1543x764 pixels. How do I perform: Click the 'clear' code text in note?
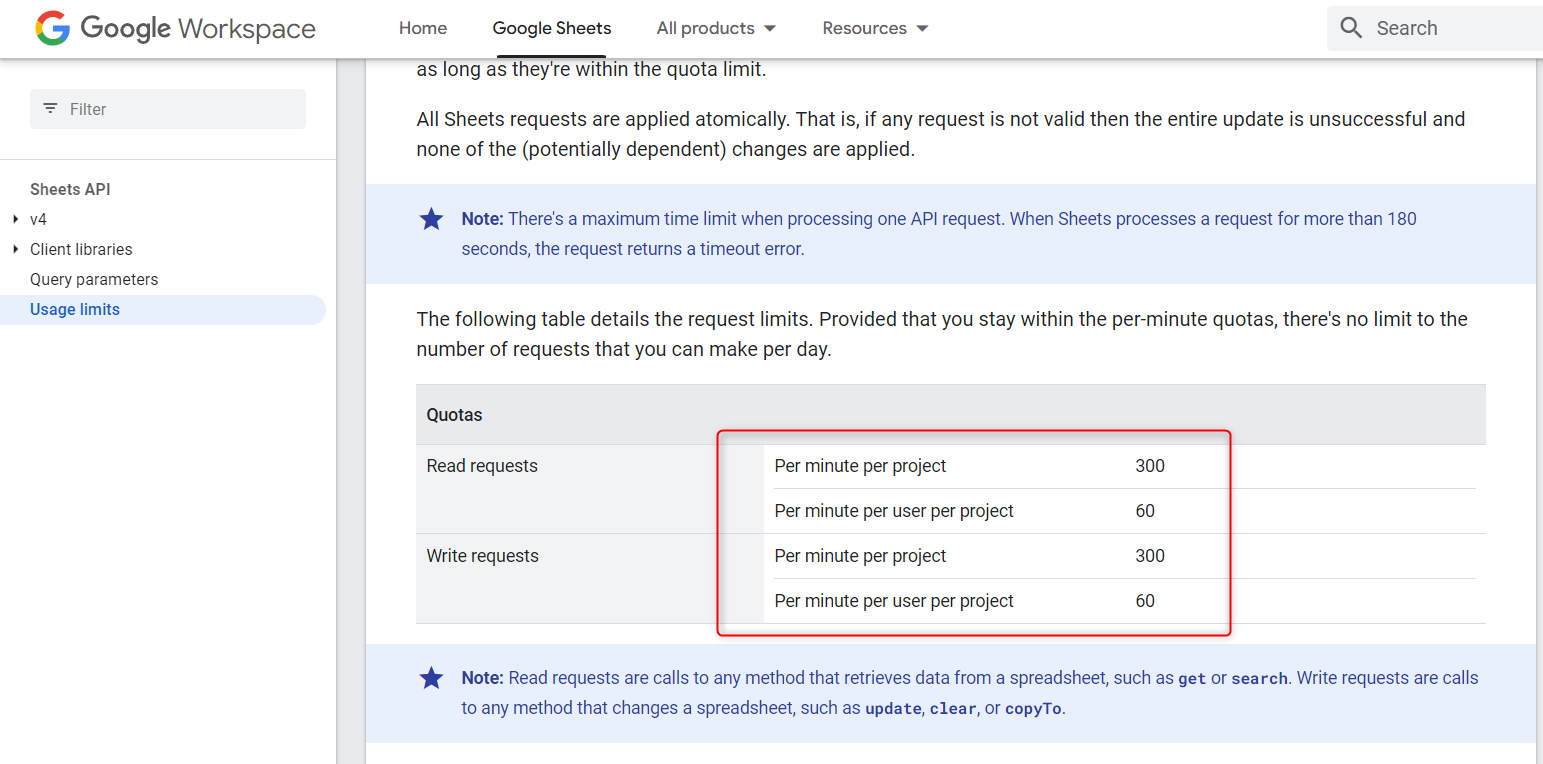coord(953,709)
